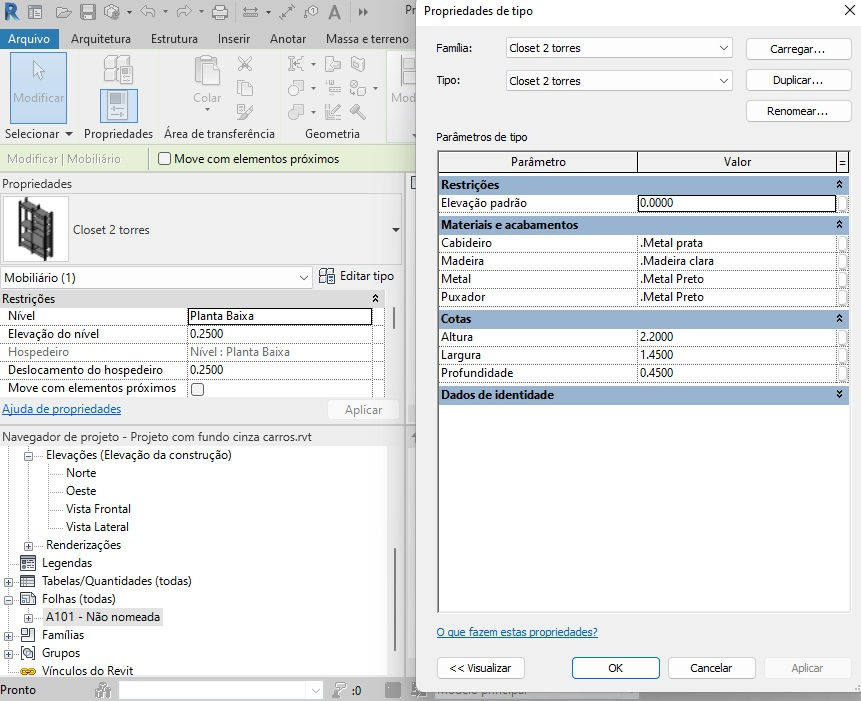861x701 pixels.
Task: Open the Ajuda de propriedades link
Action: [62, 409]
